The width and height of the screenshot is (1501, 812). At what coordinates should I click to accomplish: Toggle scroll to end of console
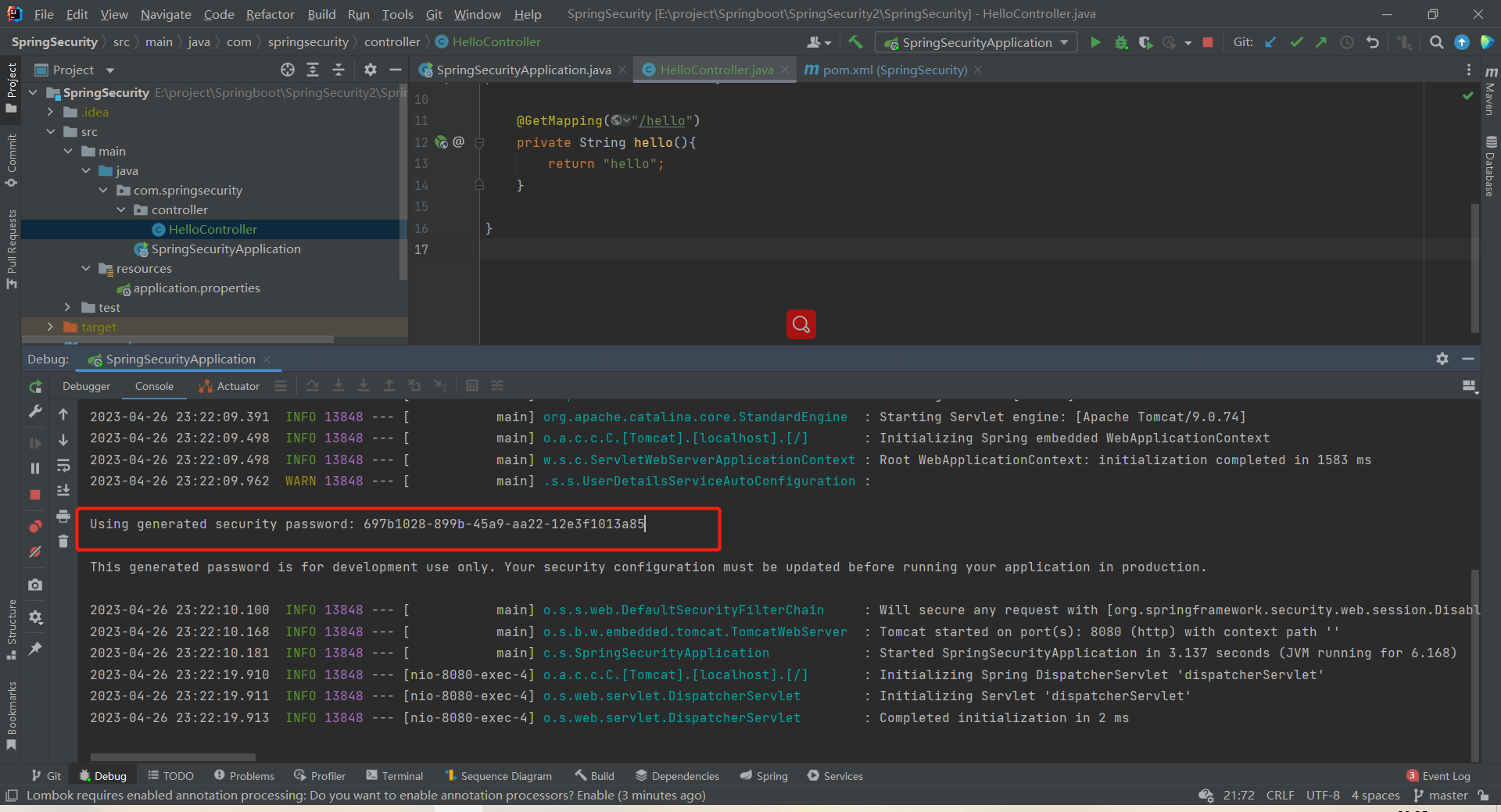pyautogui.click(x=63, y=491)
